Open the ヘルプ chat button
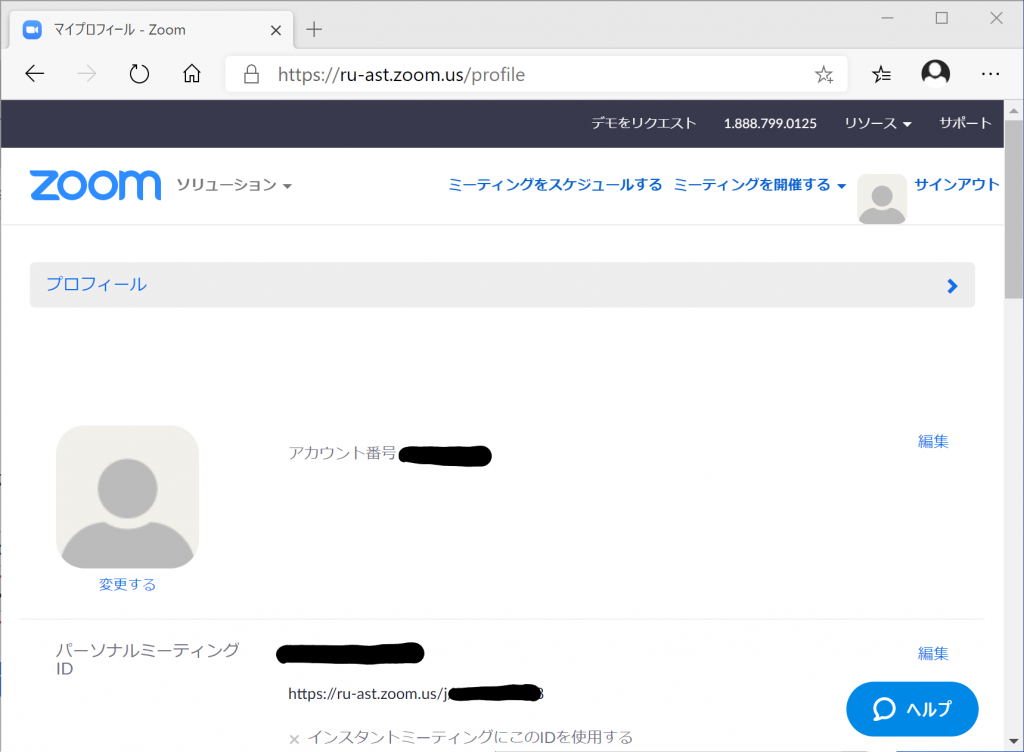Screen dimensions: 1024x752 pos(912,709)
